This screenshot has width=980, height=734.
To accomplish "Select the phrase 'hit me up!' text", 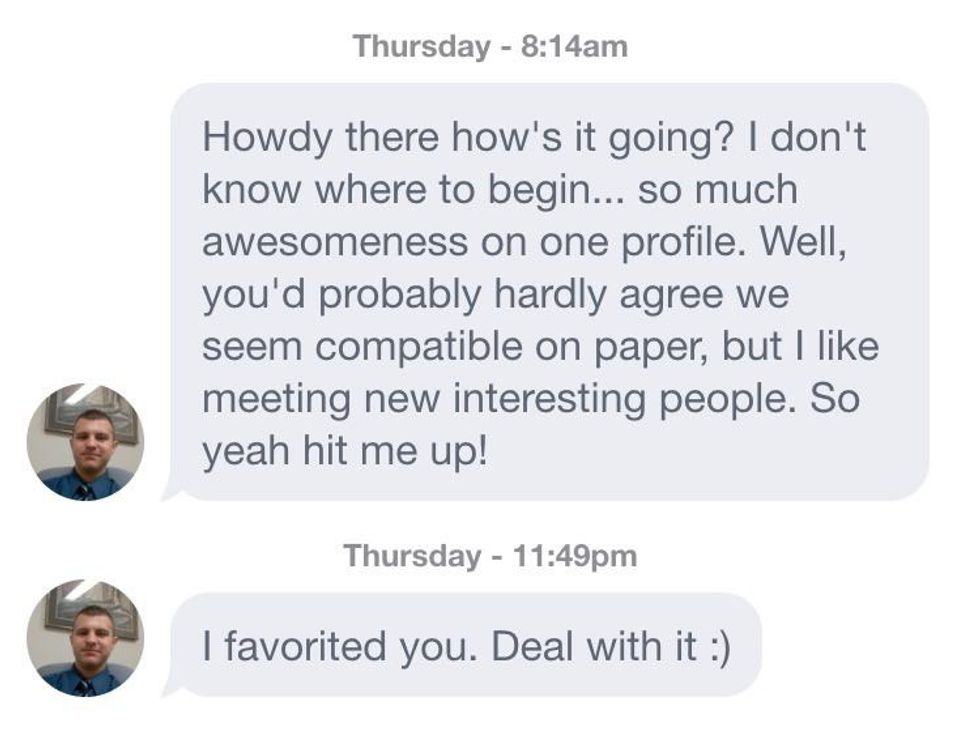I will pyautogui.click(x=395, y=451).
